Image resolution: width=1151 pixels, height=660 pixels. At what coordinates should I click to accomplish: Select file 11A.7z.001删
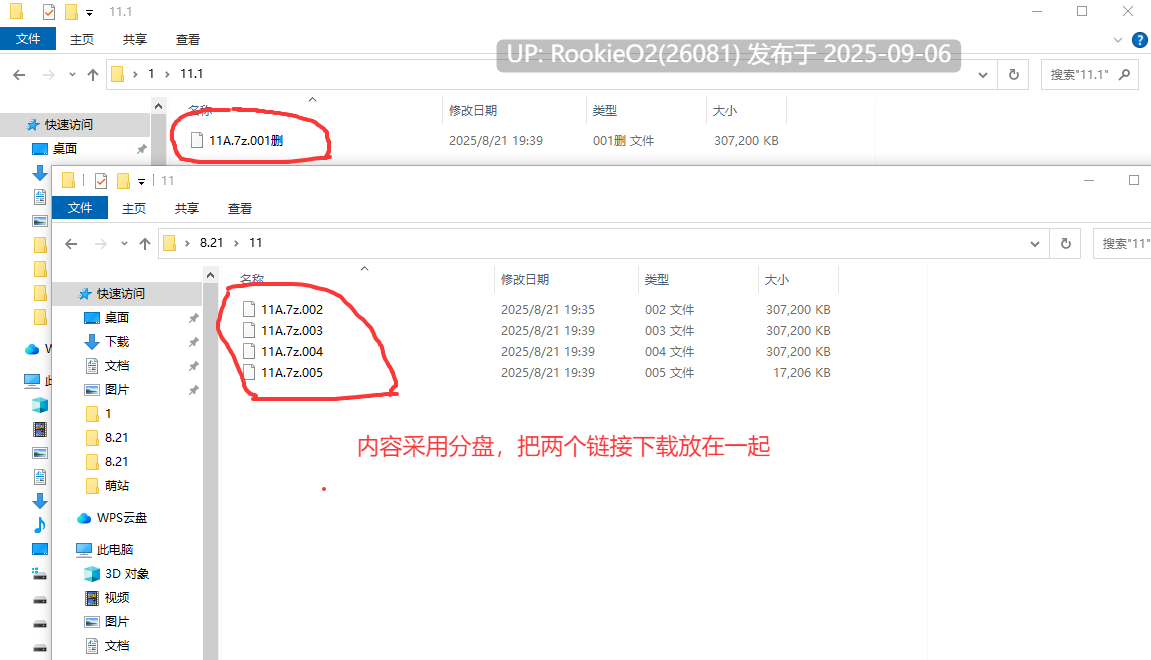point(246,140)
